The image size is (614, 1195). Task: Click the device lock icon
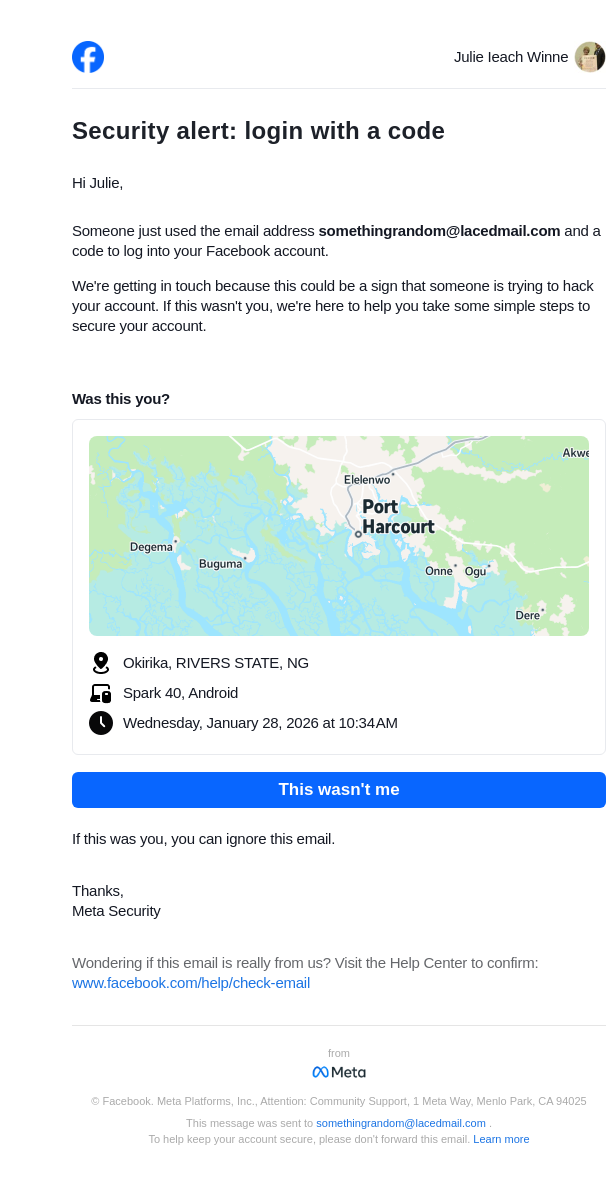[101, 693]
